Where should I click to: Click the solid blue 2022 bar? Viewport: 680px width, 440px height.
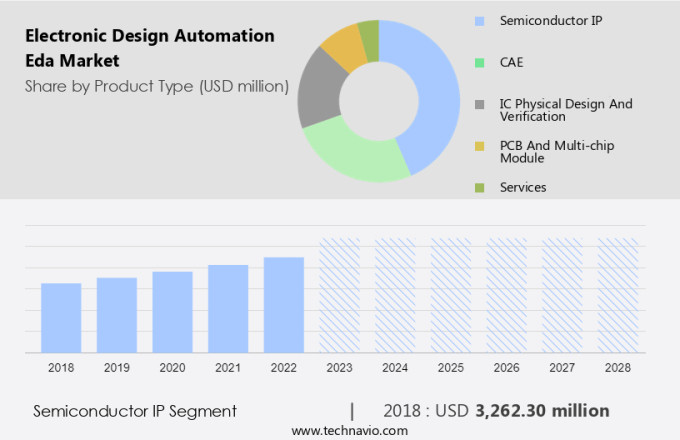tap(284, 304)
